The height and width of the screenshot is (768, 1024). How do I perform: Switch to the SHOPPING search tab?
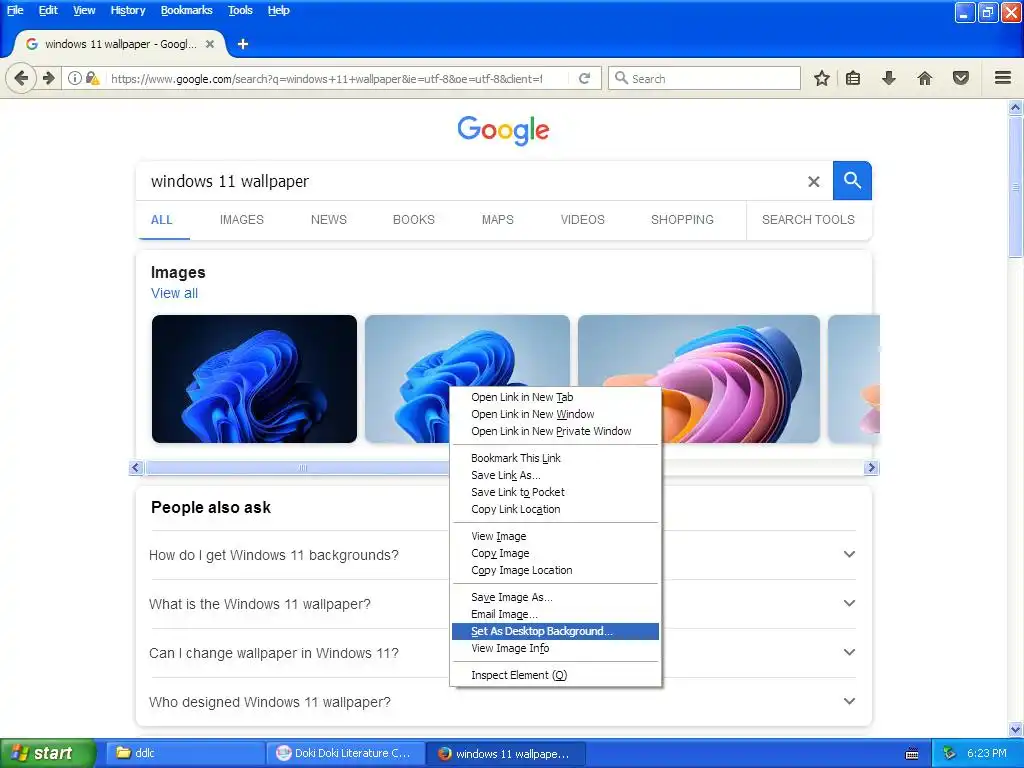[x=682, y=219]
